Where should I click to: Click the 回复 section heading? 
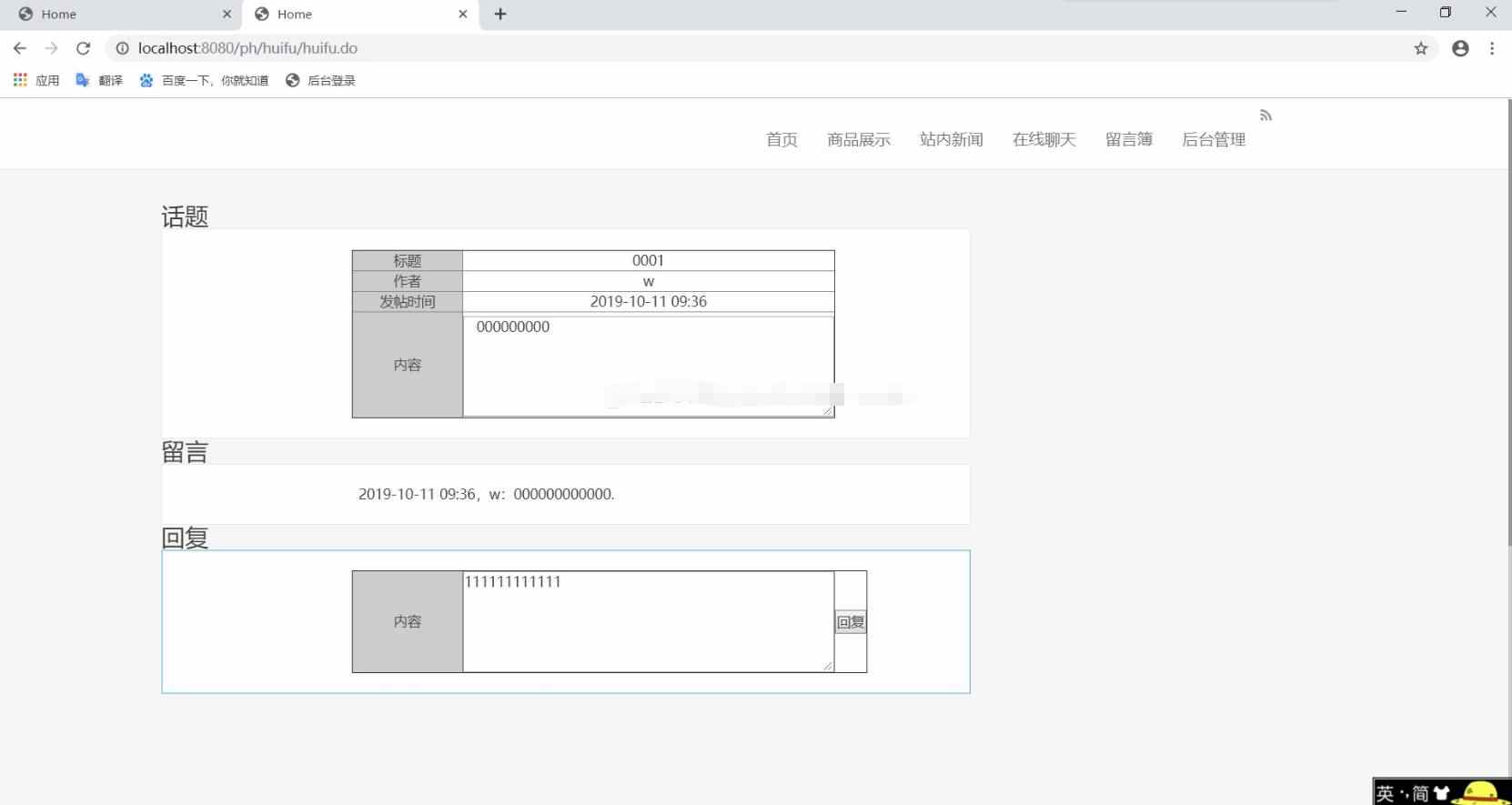pos(185,538)
